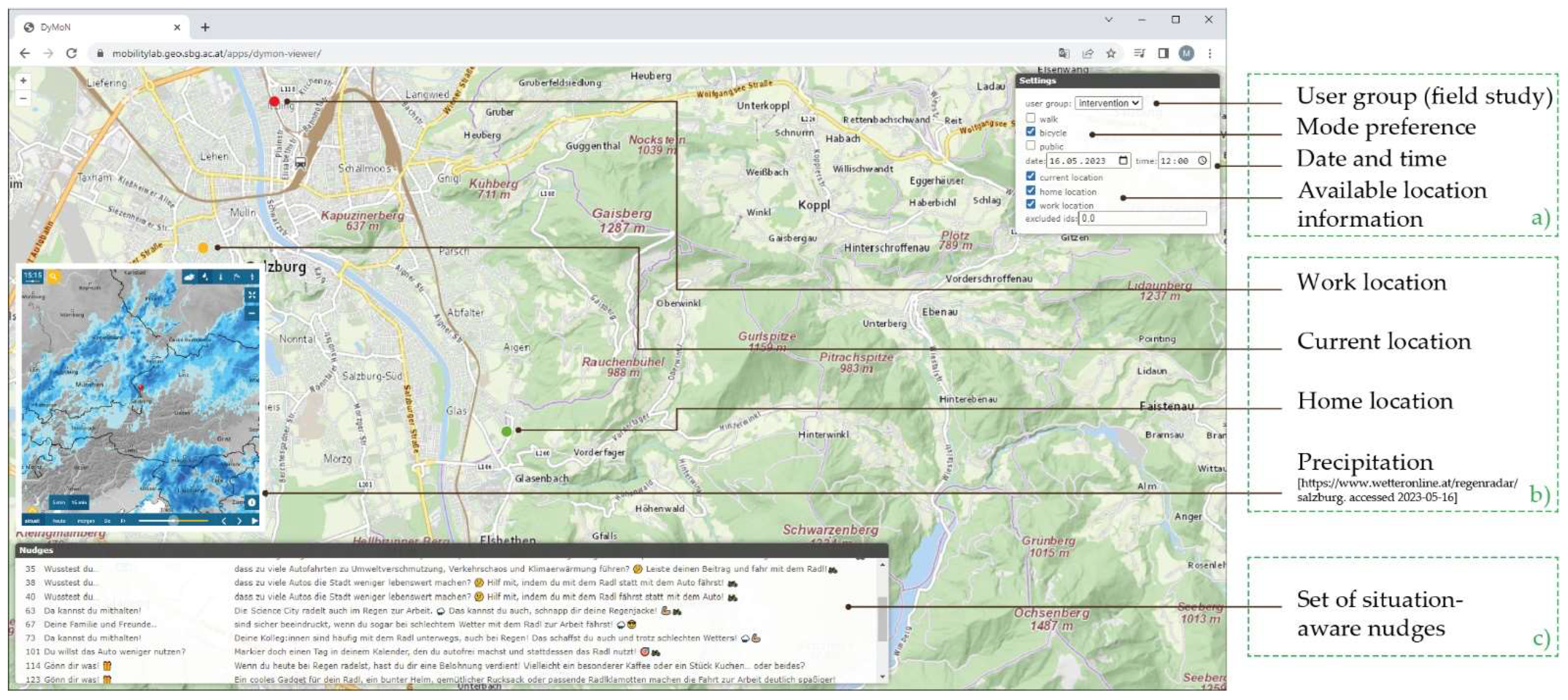Open the calendar picker in date field

tap(1123, 161)
